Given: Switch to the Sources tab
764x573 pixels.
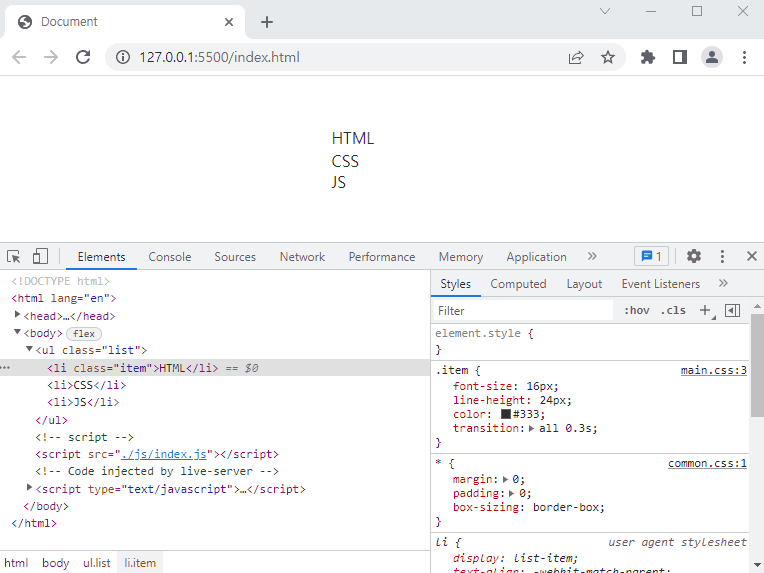Looking at the screenshot, I should (235, 257).
